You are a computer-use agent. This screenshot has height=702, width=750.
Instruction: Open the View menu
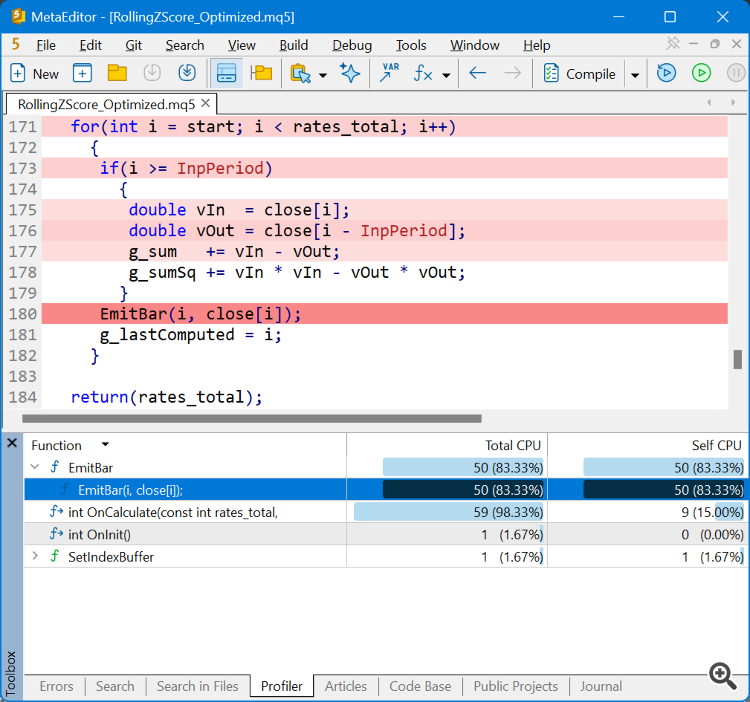[242, 45]
